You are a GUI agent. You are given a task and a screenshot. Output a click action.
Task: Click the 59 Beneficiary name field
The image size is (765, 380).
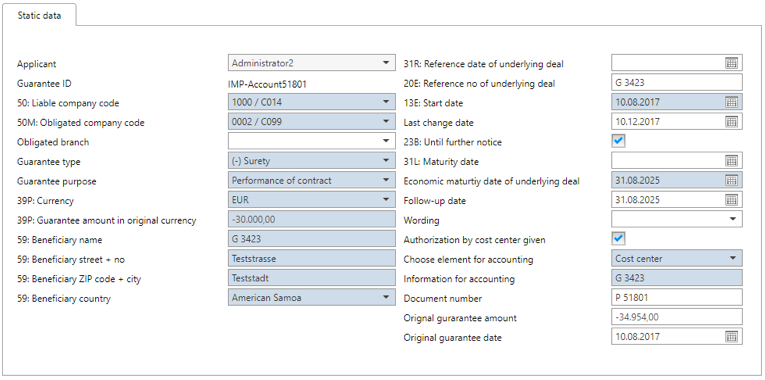point(311,239)
